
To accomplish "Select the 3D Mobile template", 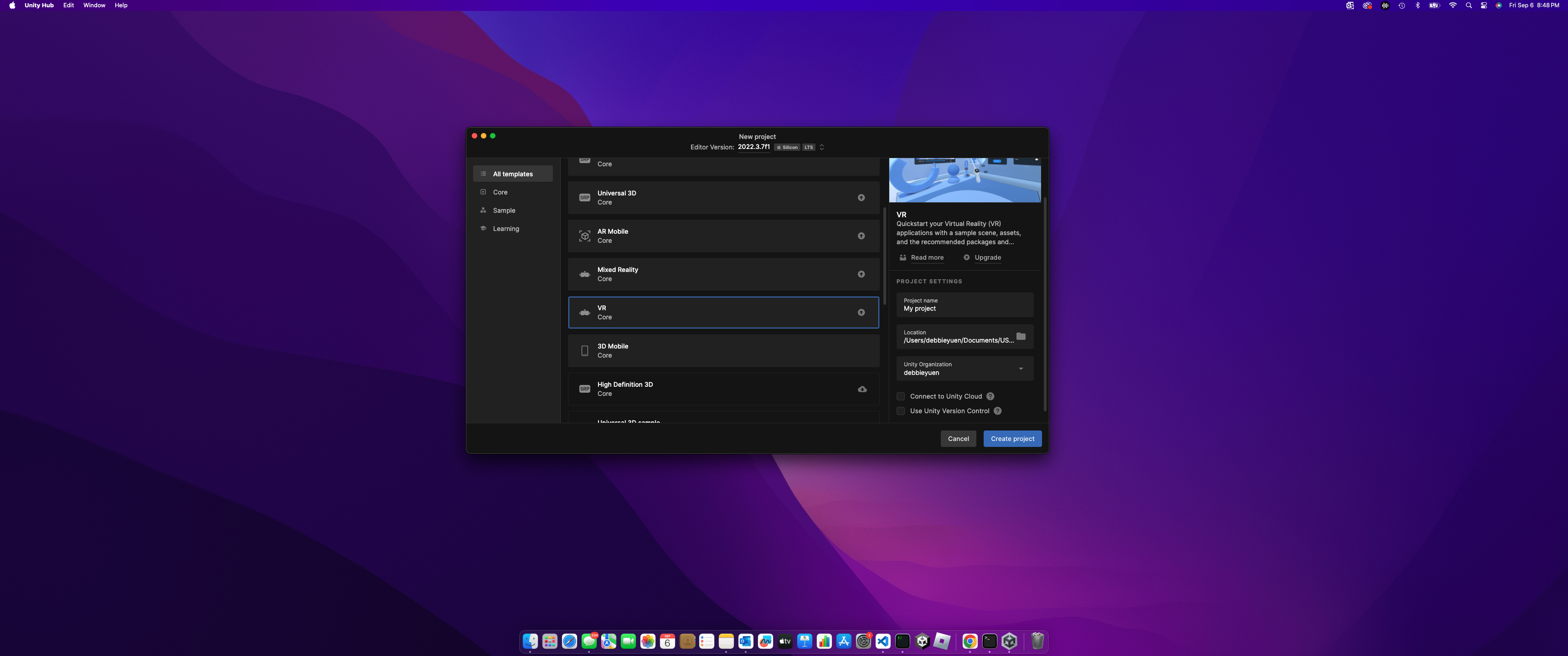I will [x=723, y=350].
